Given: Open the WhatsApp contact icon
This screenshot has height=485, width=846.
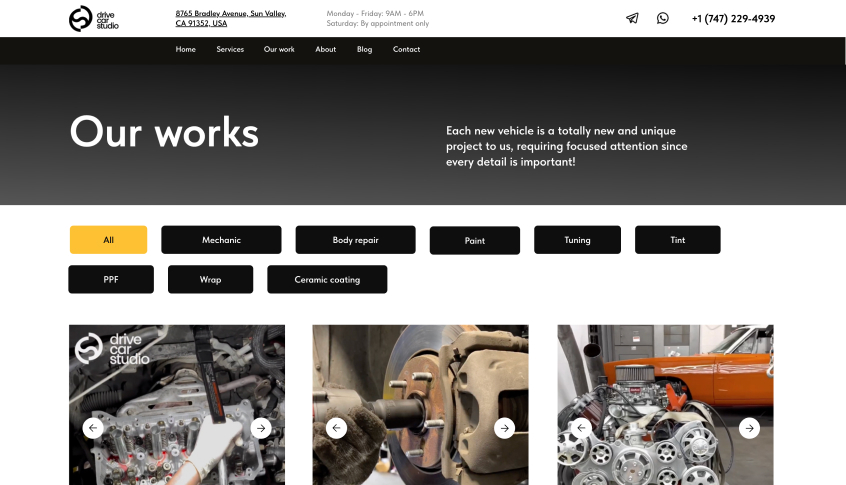Looking at the screenshot, I should click(663, 18).
